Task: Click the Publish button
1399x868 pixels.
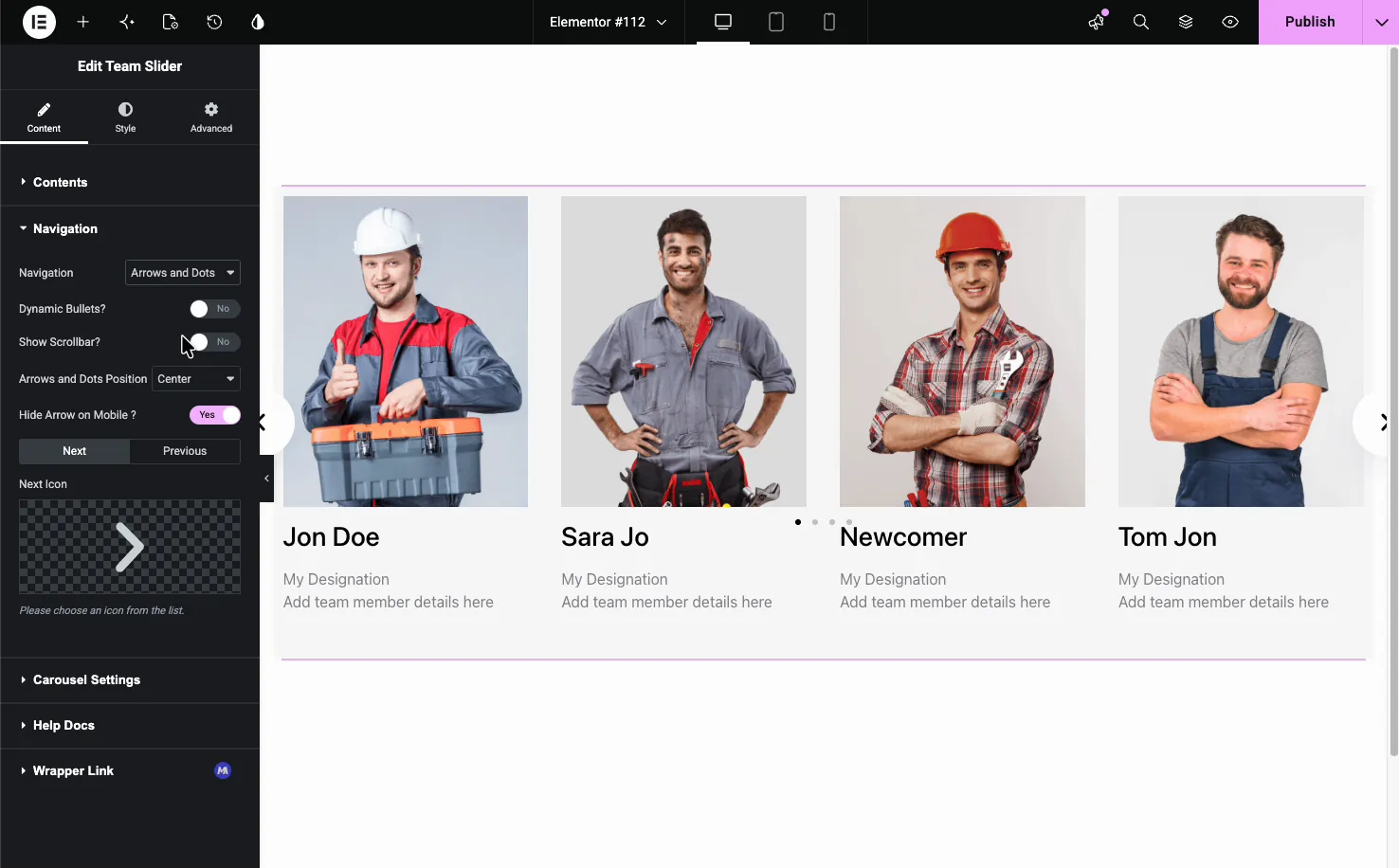Action: pos(1310,22)
